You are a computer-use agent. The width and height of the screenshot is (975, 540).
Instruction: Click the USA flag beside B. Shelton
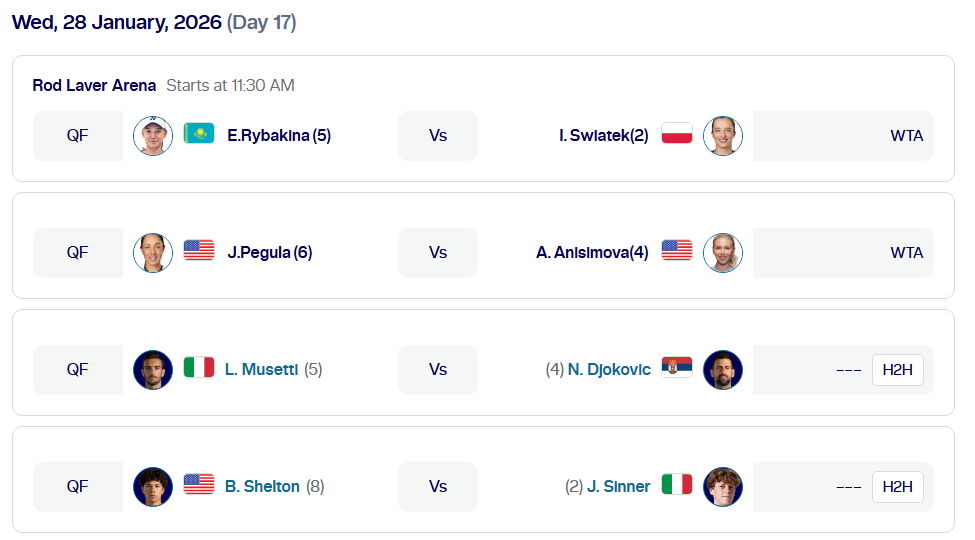(199, 485)
